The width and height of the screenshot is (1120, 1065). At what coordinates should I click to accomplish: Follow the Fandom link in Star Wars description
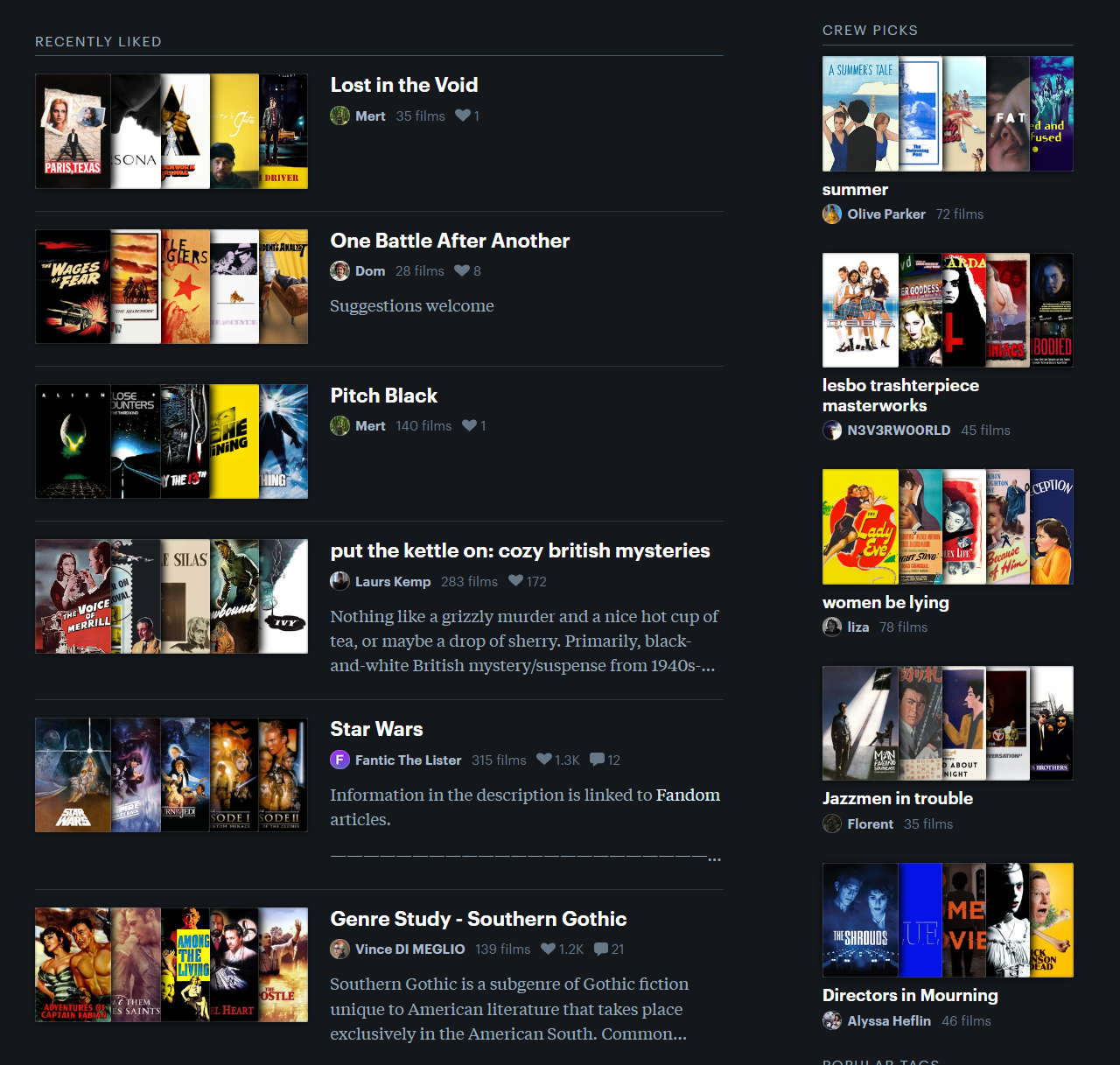click(689, 795)
